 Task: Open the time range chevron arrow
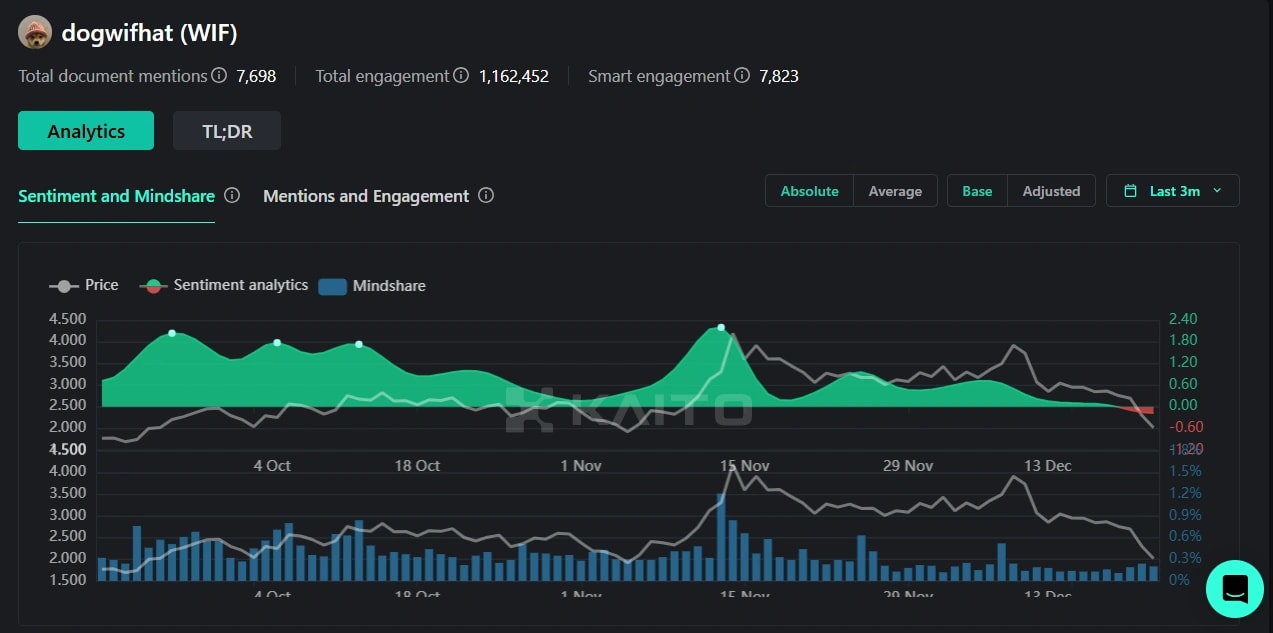click(x=1216, y=190)
